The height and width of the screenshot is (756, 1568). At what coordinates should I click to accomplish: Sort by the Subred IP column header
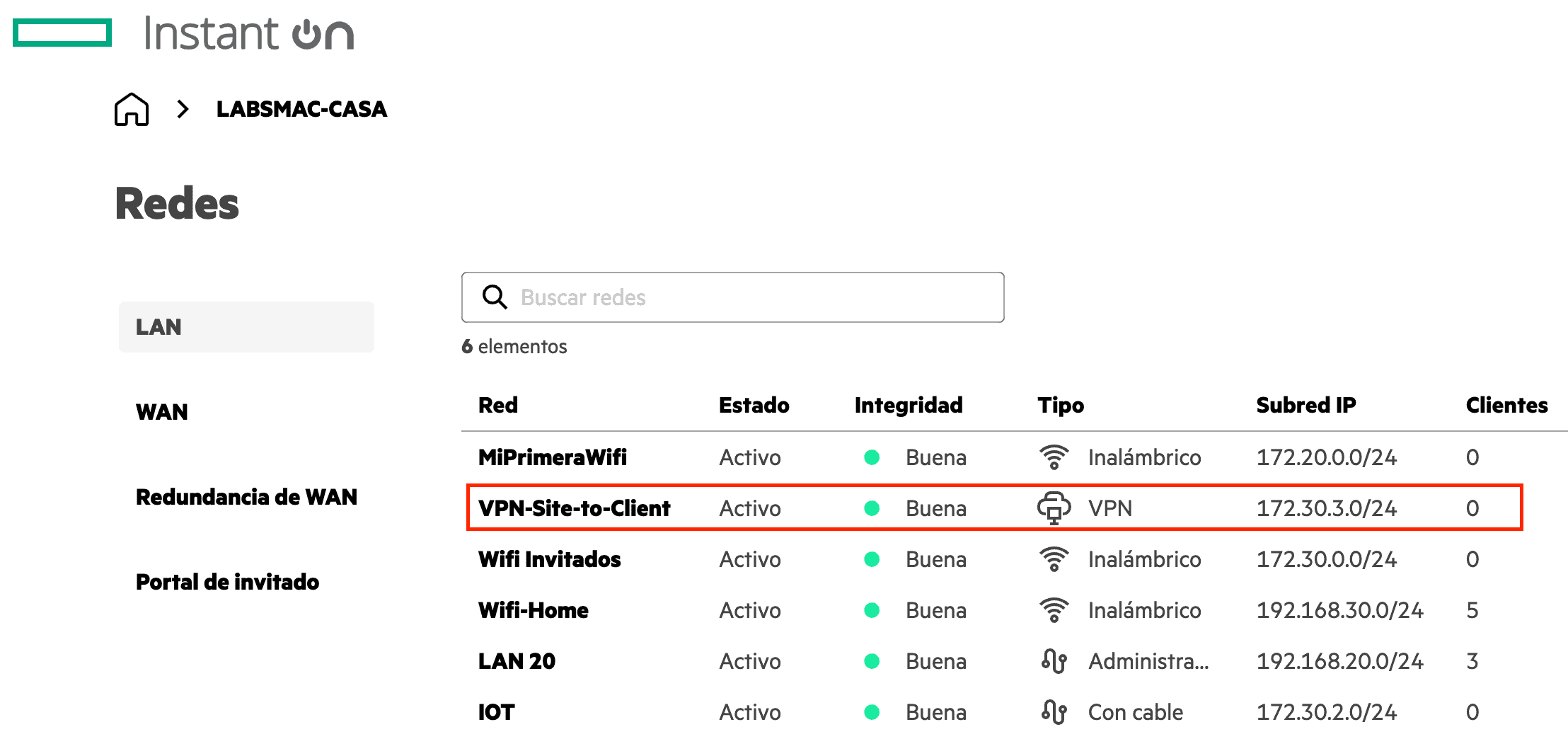(1305, 405)
